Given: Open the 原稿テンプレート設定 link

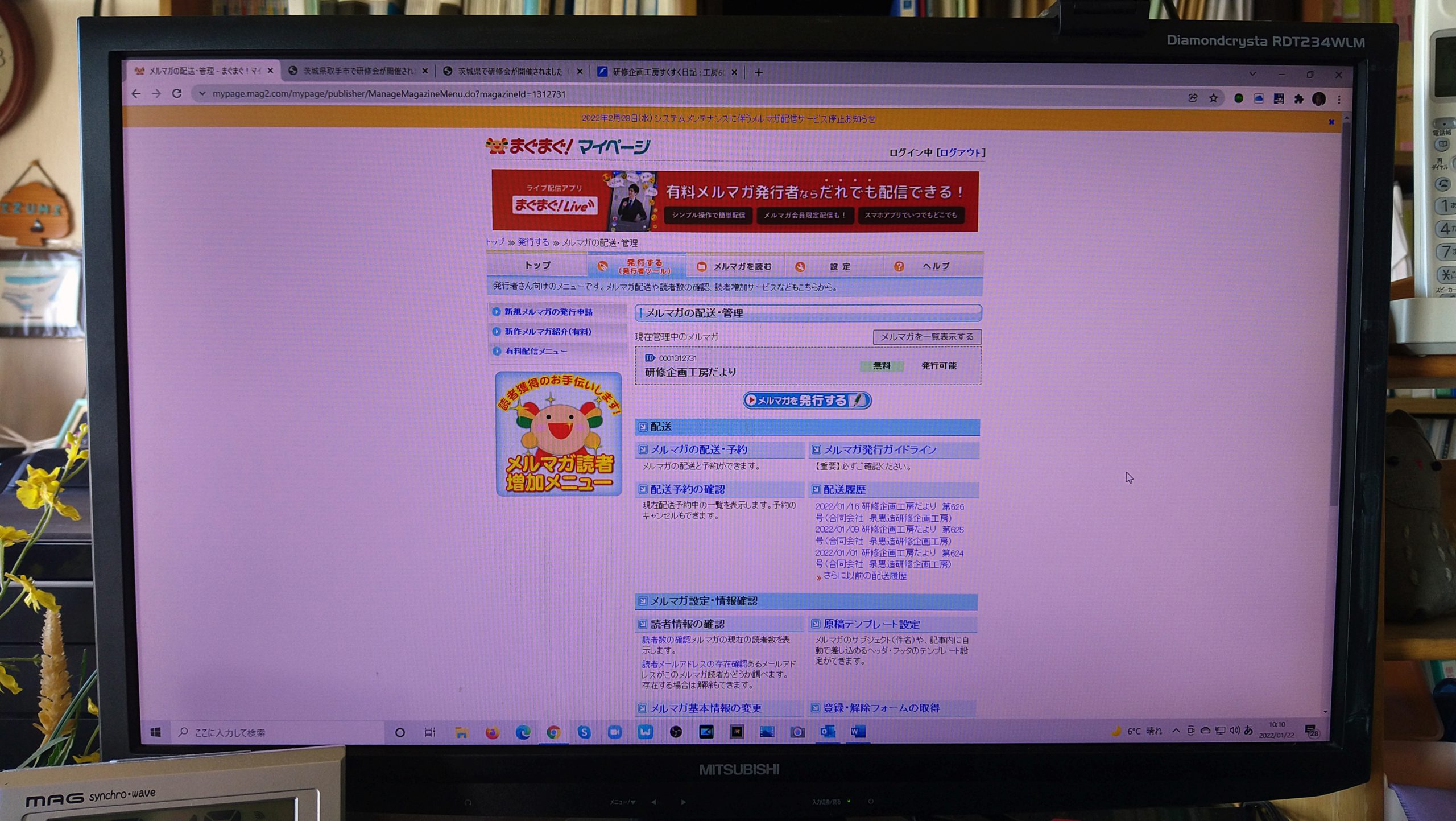Looking at the screenshot, I should click(x=871, y=624).
